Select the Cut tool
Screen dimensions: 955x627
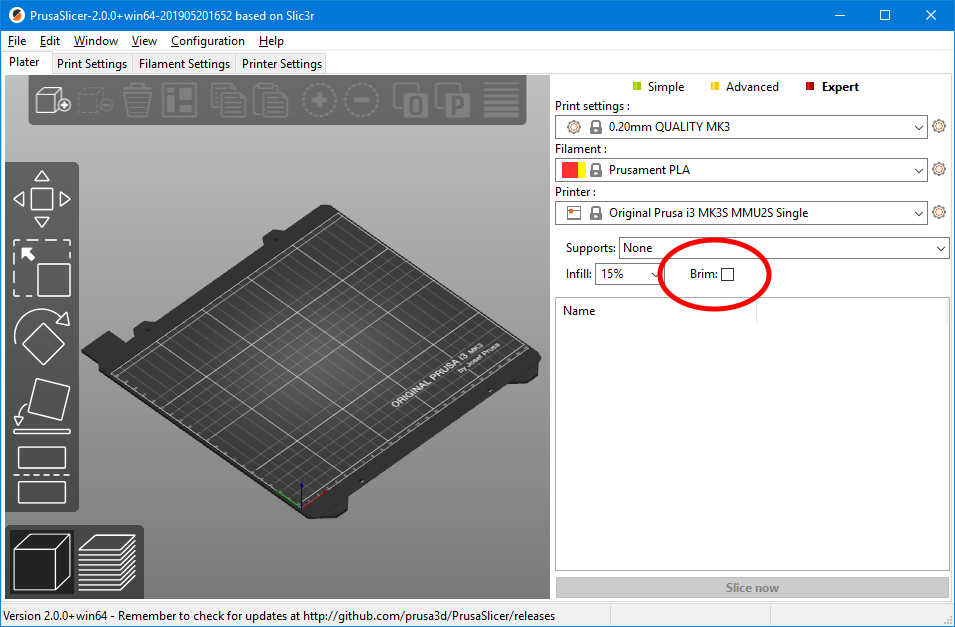point(42,475)
